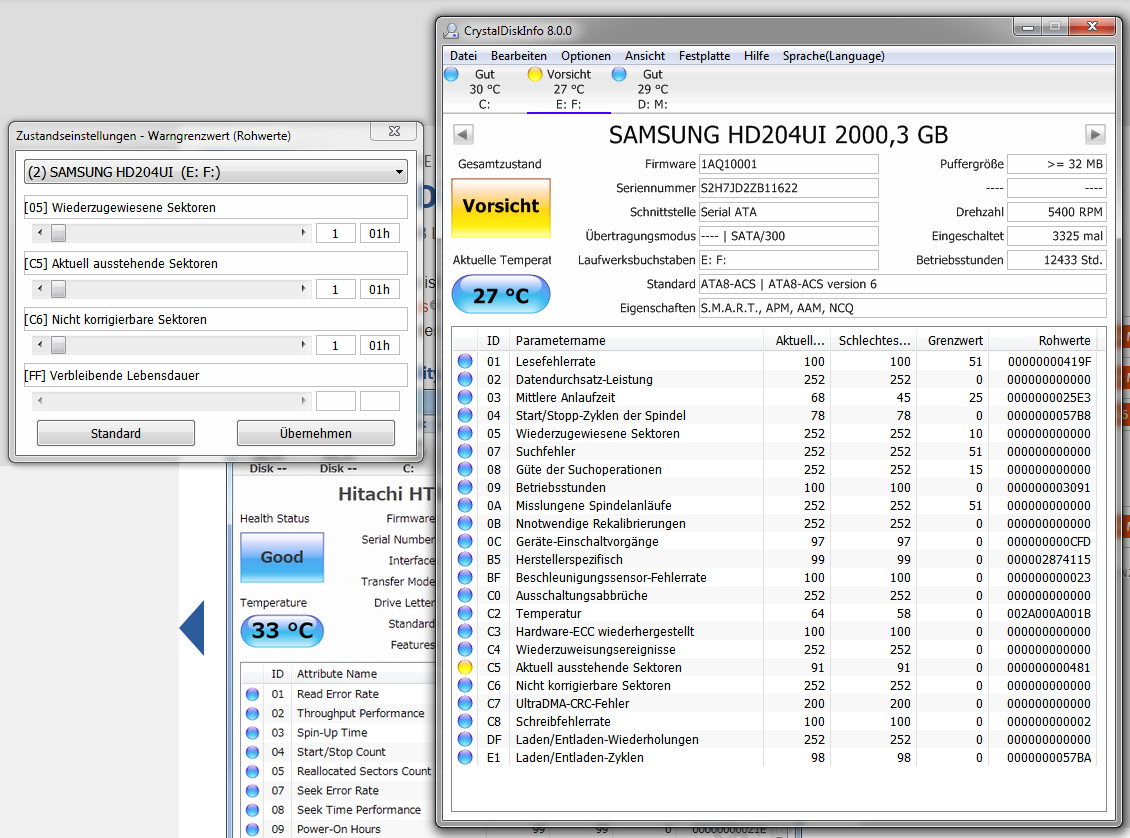Screen dimensions: 1130x838
Task: Click orb of Spin-Up Time in Hitachi window
Action: [252, 733]
